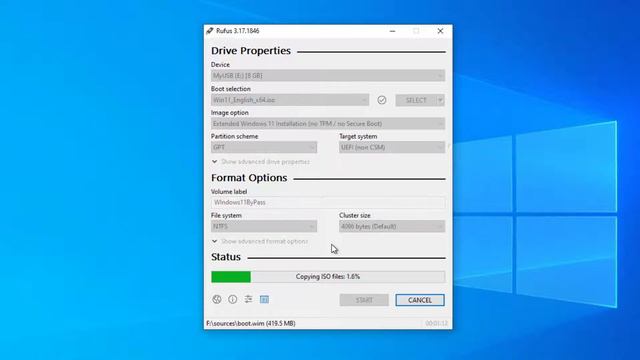This screenshot has height=360, width=640.
Task: Open the Cluster size 4096 bytes dropdown
Action: coord(392,226)
